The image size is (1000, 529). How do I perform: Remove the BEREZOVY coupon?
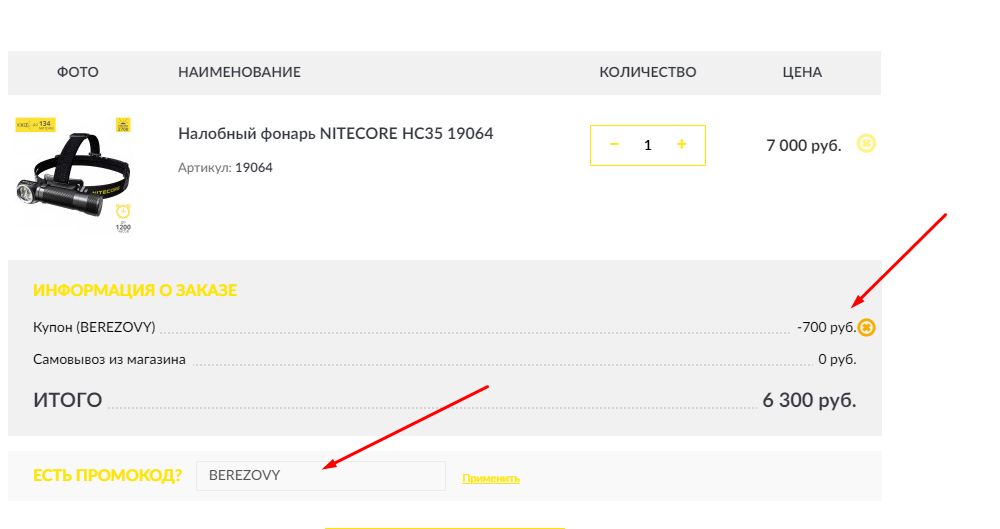pos(866,327)
